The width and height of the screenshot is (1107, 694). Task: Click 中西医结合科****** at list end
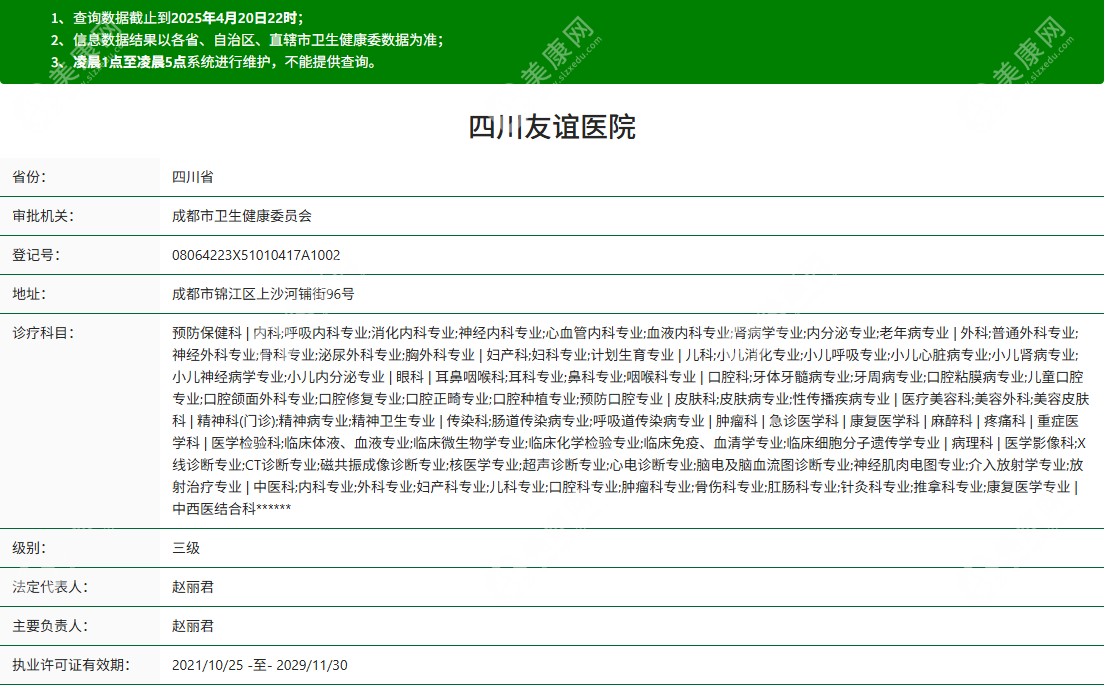[x=232, y=508]
